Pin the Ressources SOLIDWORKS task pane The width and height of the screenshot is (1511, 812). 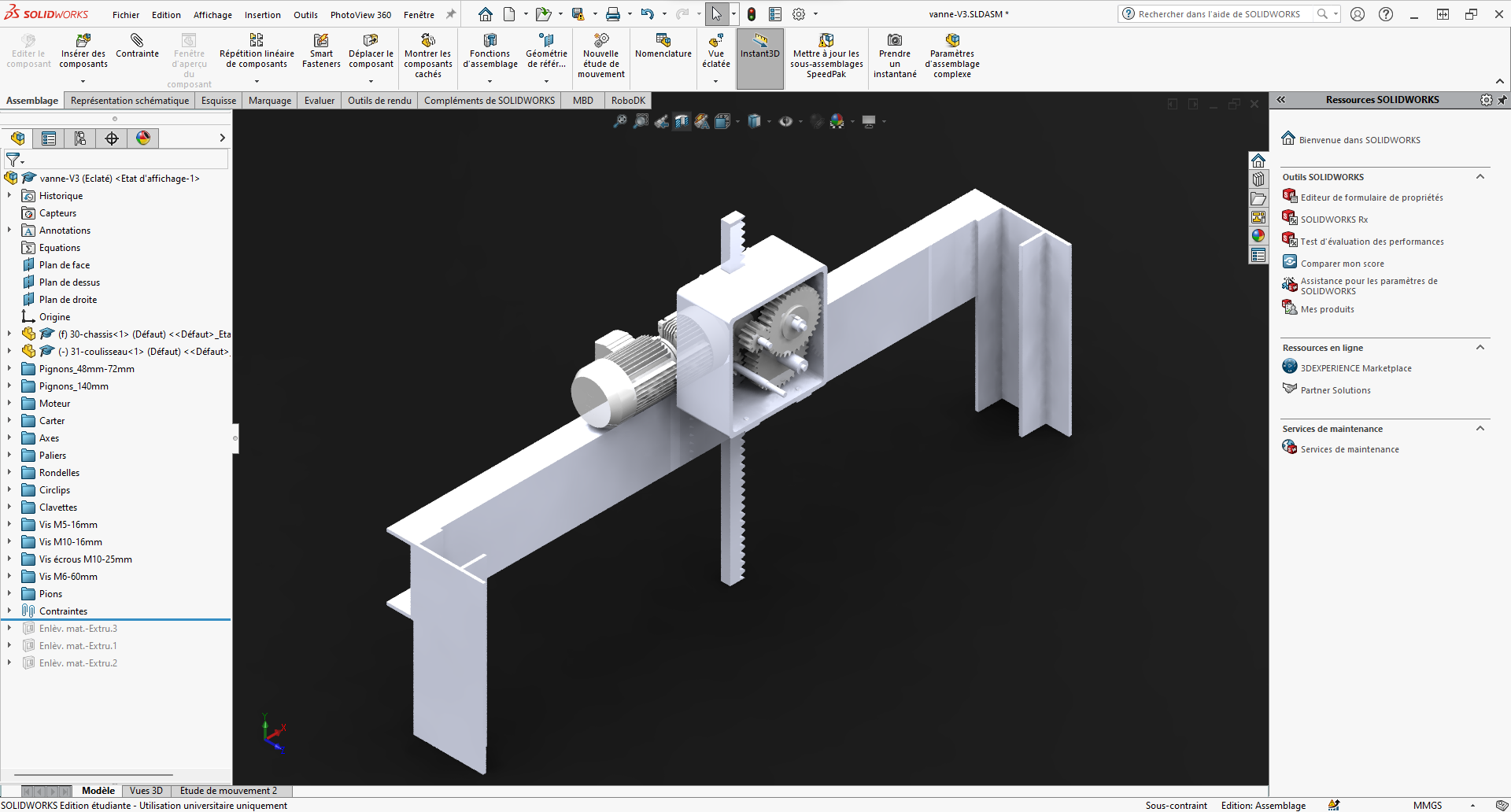click(1502, 100)
